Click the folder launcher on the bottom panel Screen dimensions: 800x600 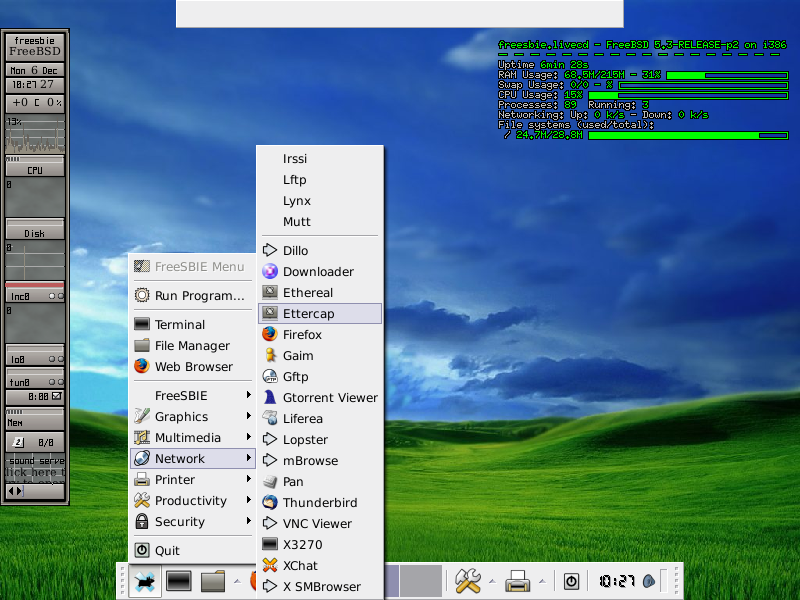(213, 581)
